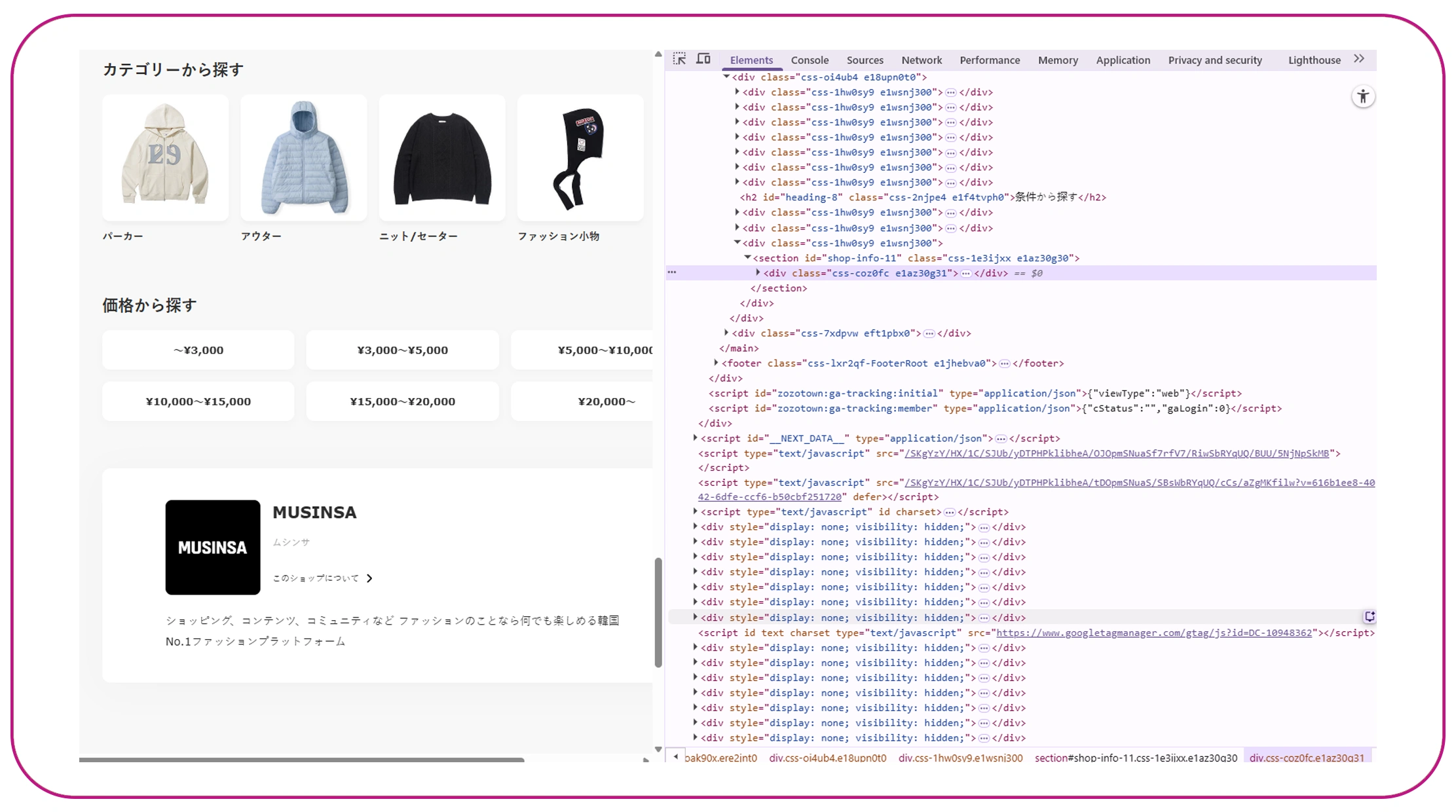
Task: Expand the __NEXT_DATA__ script node
Action: [x=695, y=437]
